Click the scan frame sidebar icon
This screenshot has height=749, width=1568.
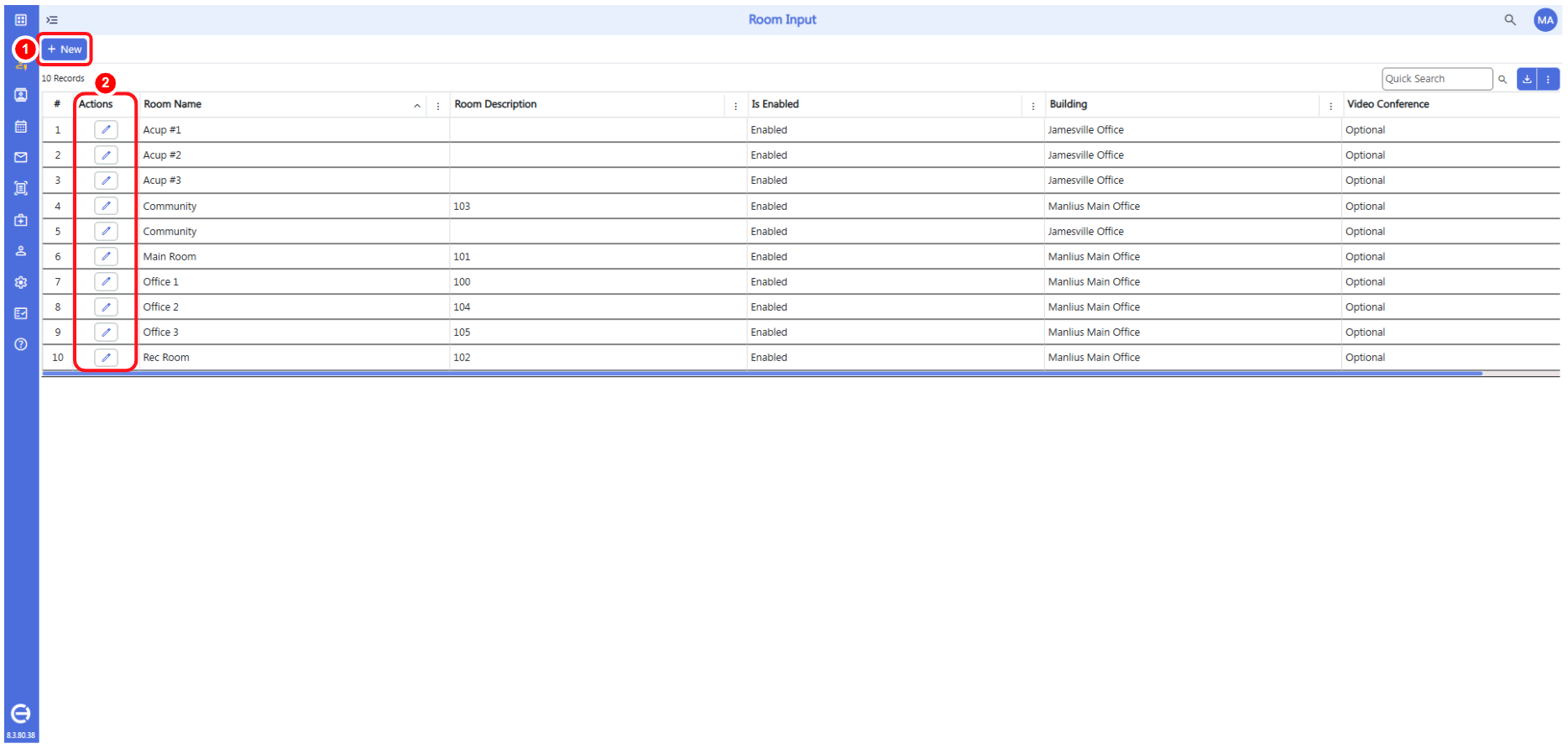click(x=21, y=188)
